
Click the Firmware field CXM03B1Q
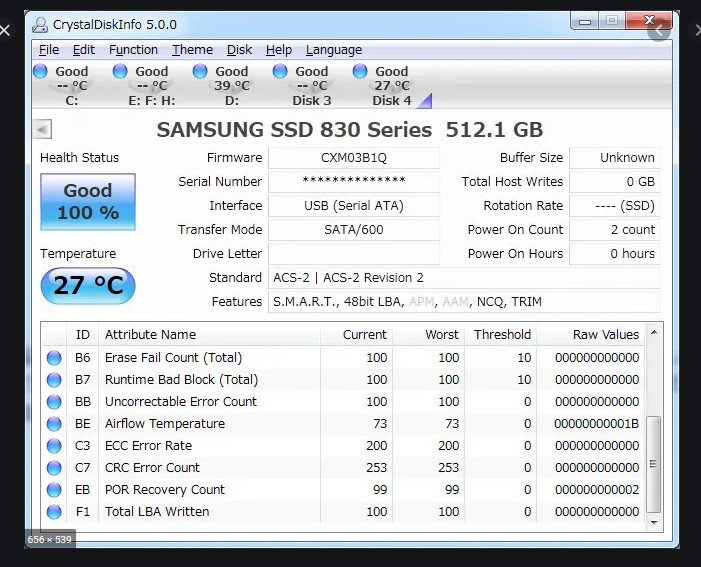(354, 158)
